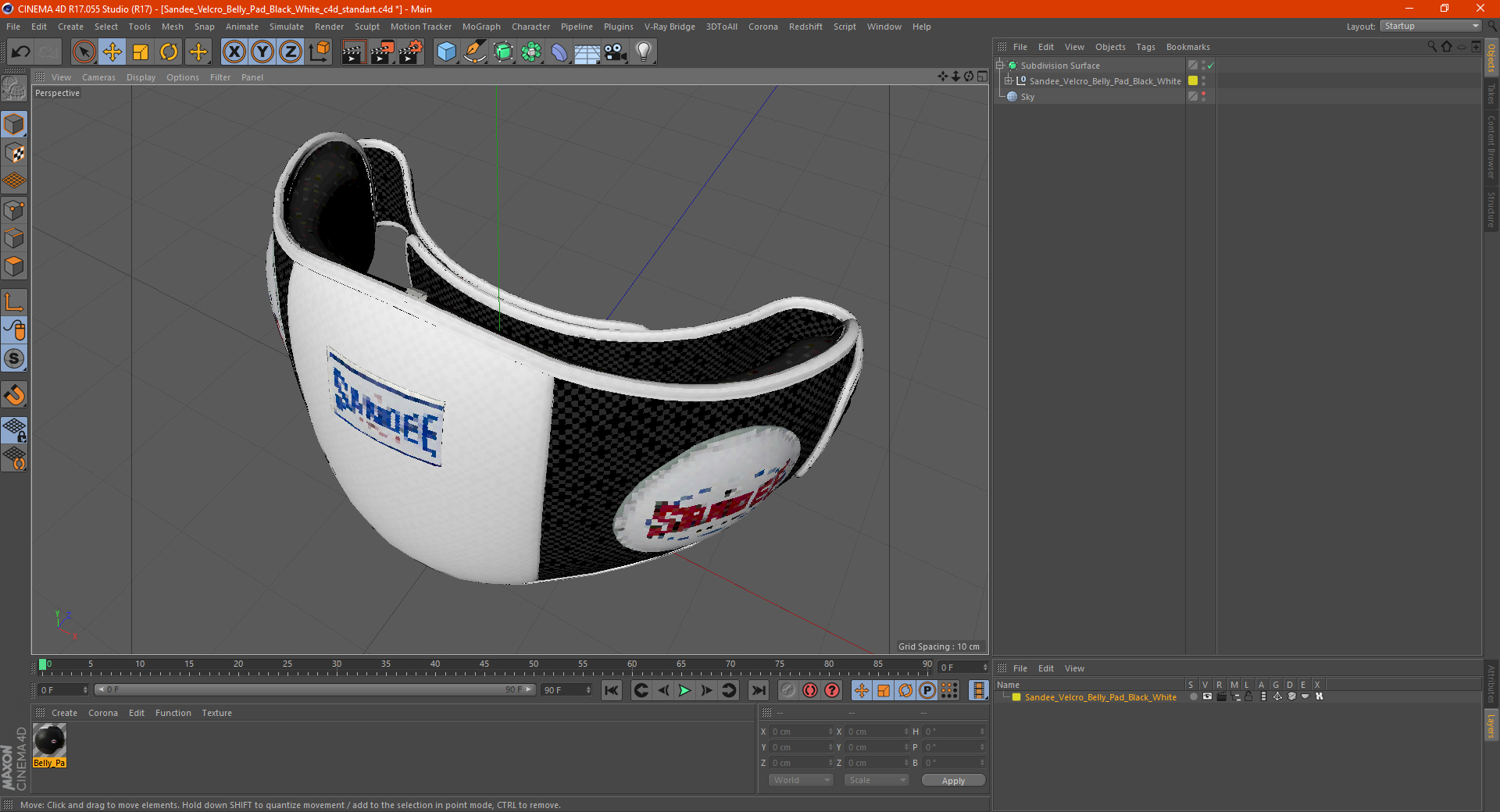Toggle coordinate system icon
The height and width of the screenshot is (812, 1500).
tap(320, 52)
